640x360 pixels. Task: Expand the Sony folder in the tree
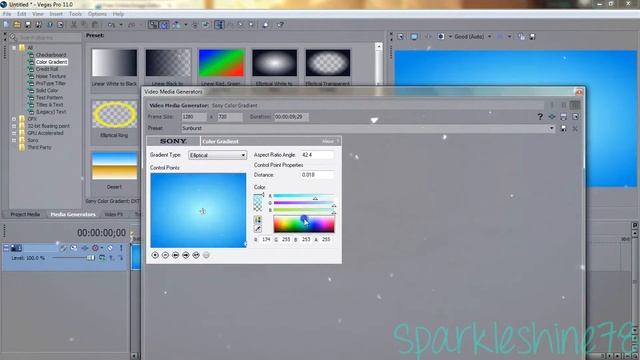[14, 140]
